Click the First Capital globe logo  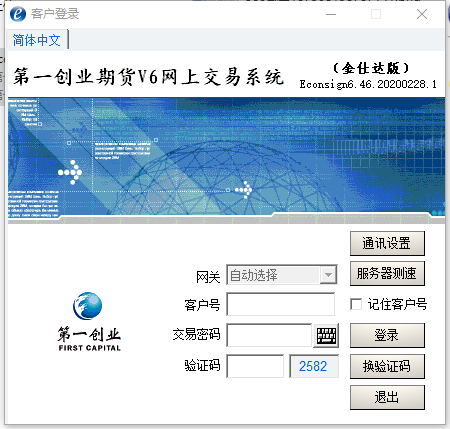tap(88, 306)
